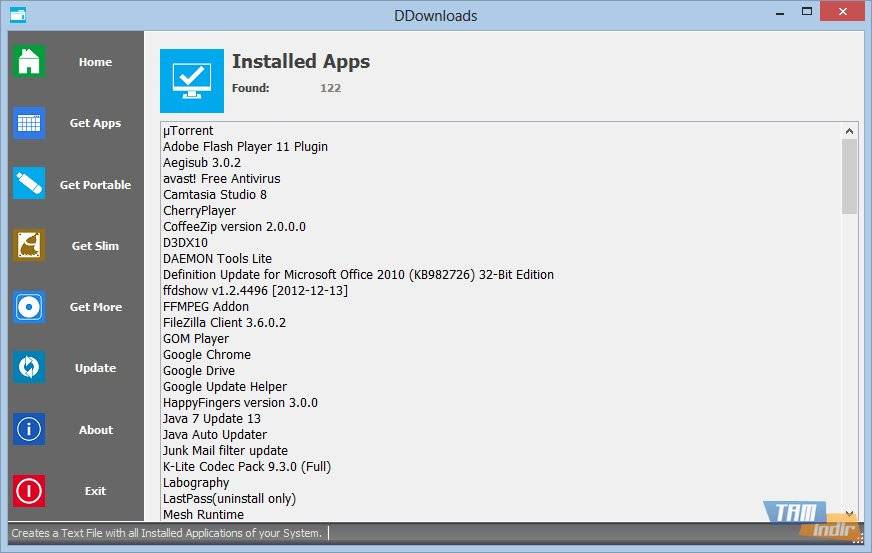Select µTorrent in the installed apps list
The height and width of the screenshot is (553, 872).
tap(188, 131)
